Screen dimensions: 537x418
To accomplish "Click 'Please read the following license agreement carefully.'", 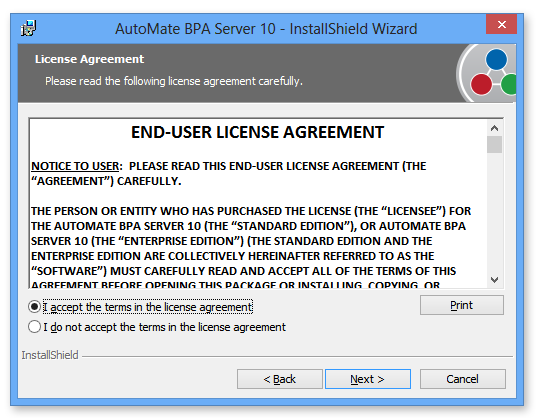I will [174, 81].
